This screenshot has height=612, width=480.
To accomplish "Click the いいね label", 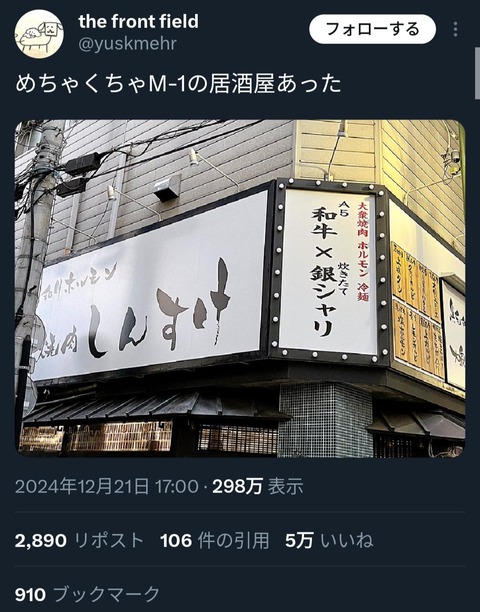I will tap(347, 541).
